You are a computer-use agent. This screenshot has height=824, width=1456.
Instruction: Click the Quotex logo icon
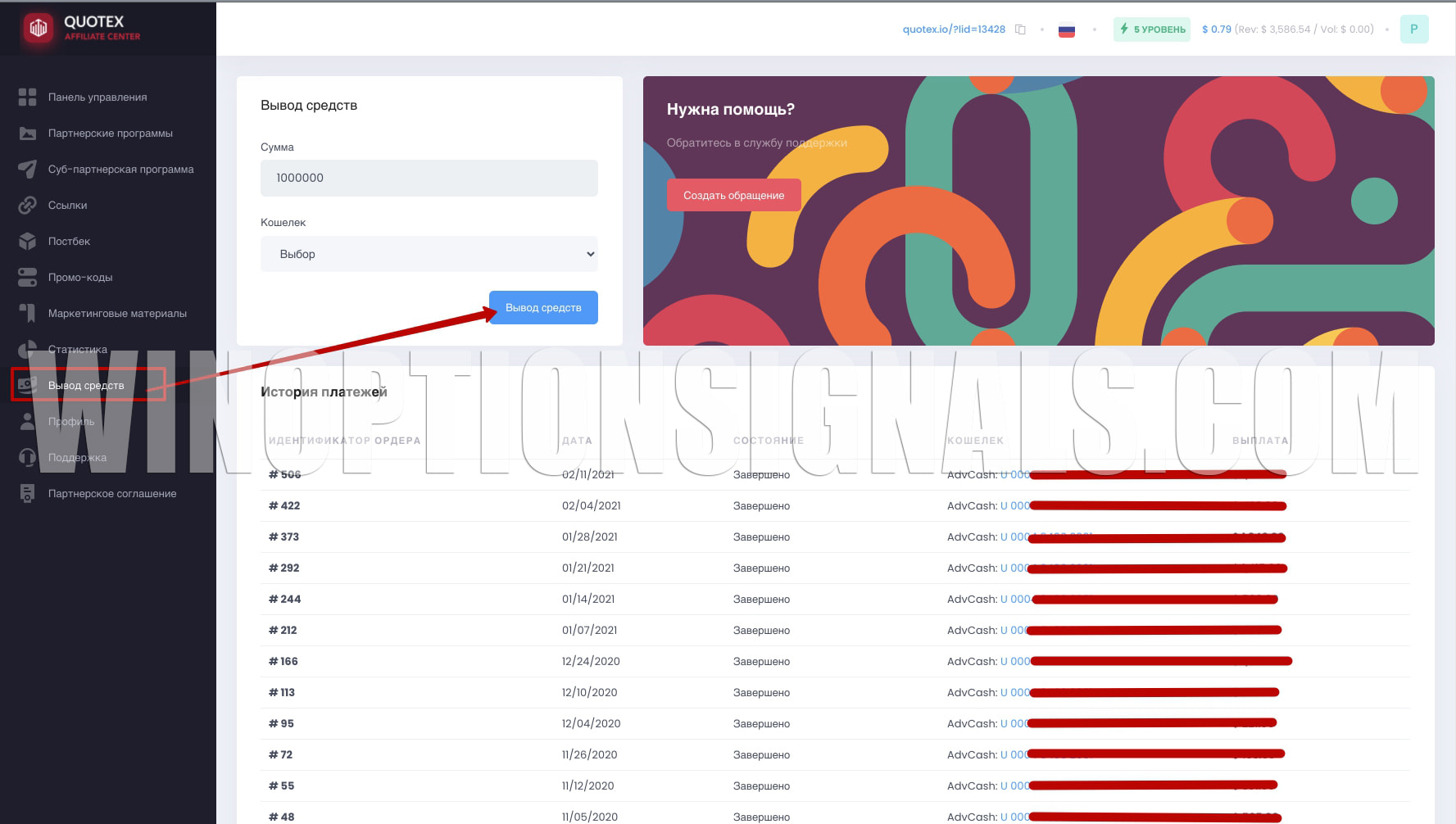pos(38,29)
